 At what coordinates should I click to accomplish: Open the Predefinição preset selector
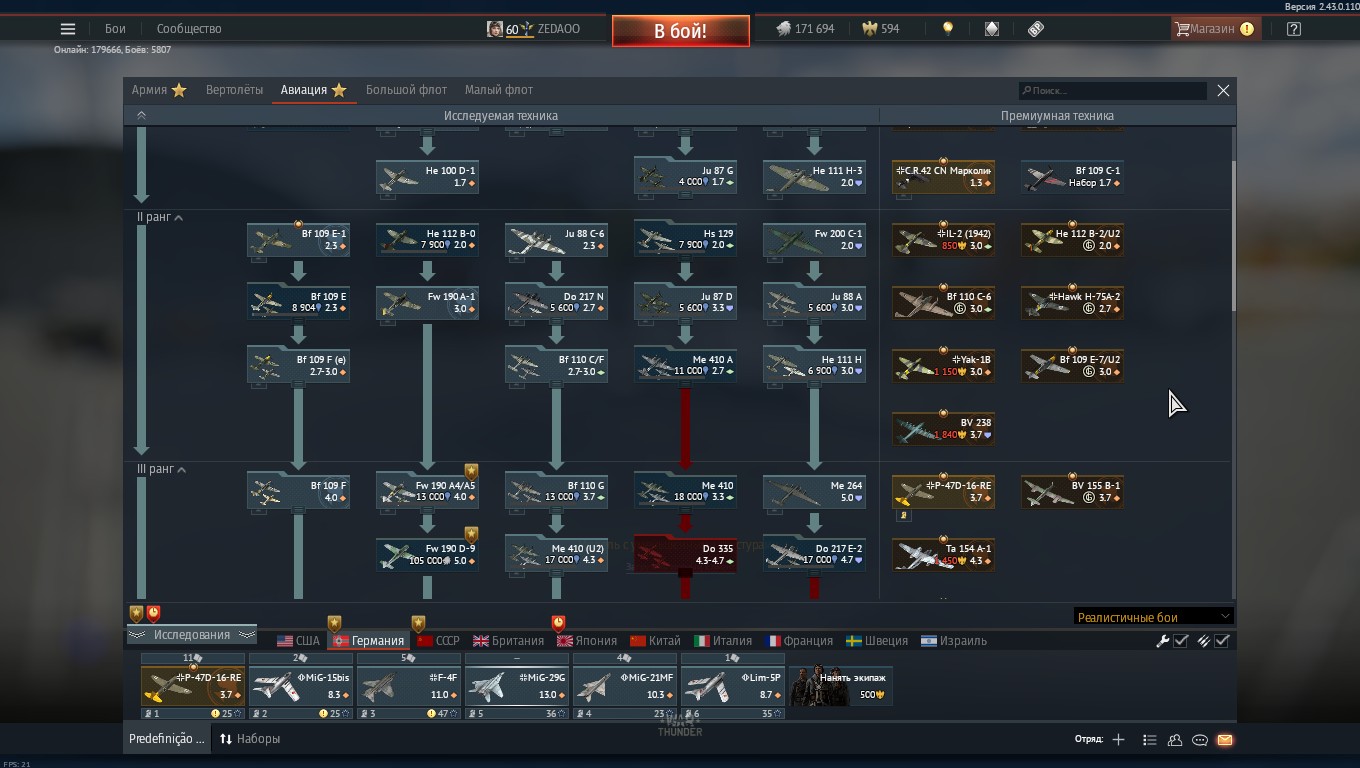pos(167,739)
